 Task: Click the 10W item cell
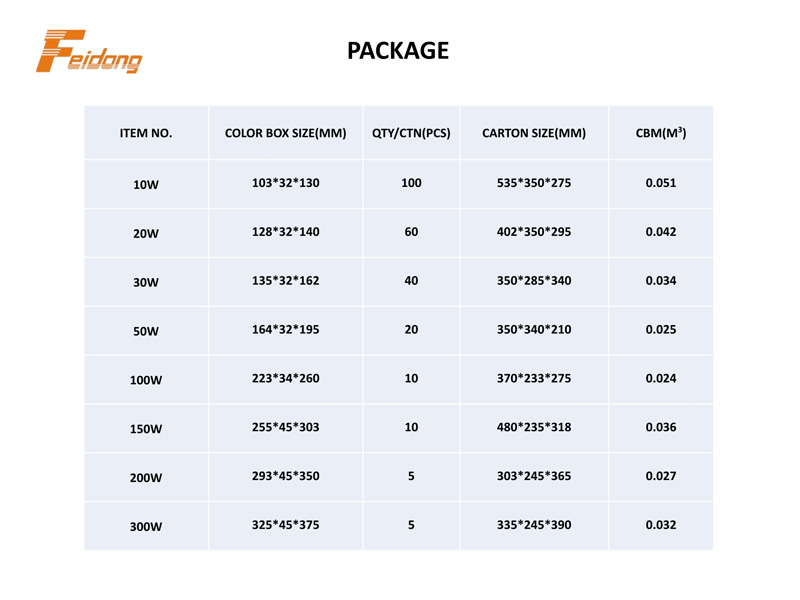(x=146, y=185)
